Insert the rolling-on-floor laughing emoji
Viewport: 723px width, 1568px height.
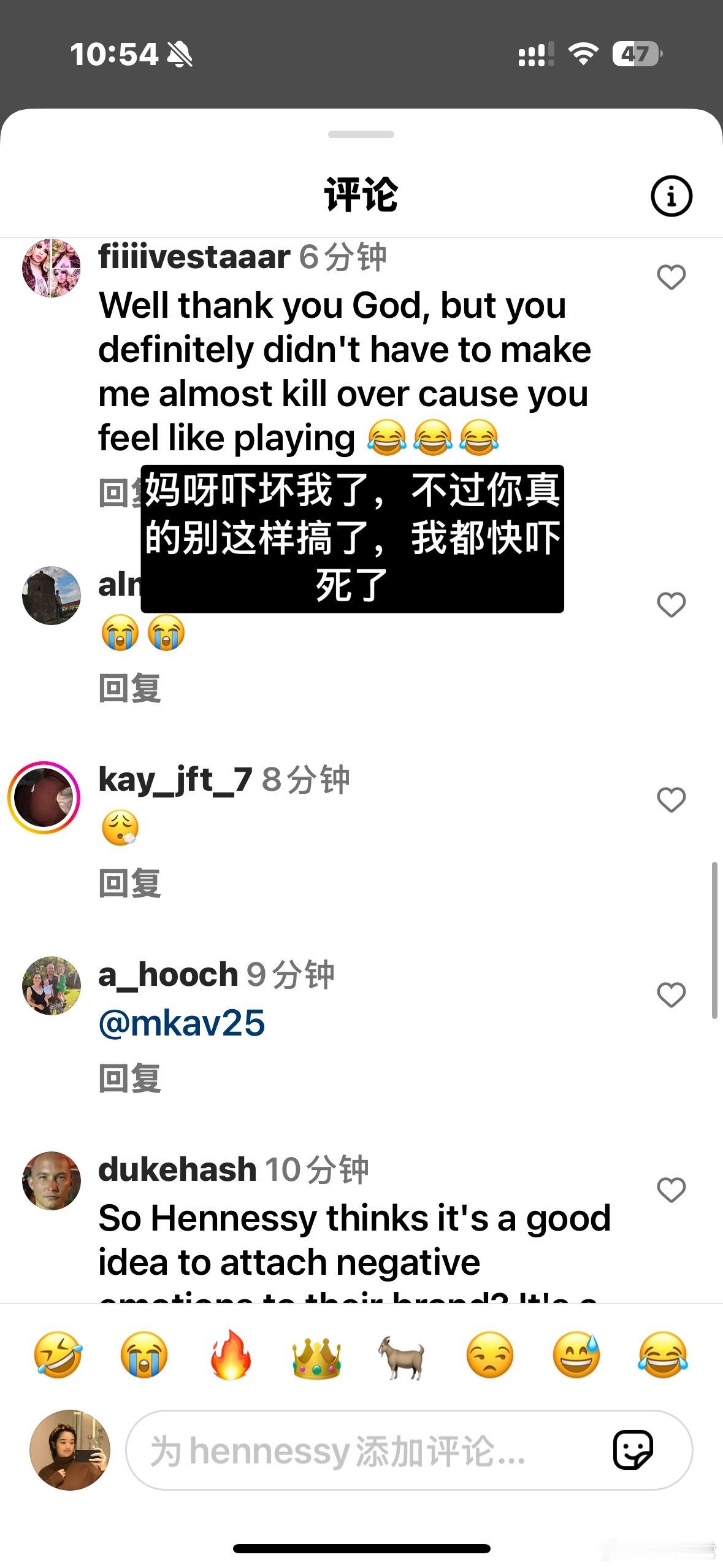click(58, 1354)
